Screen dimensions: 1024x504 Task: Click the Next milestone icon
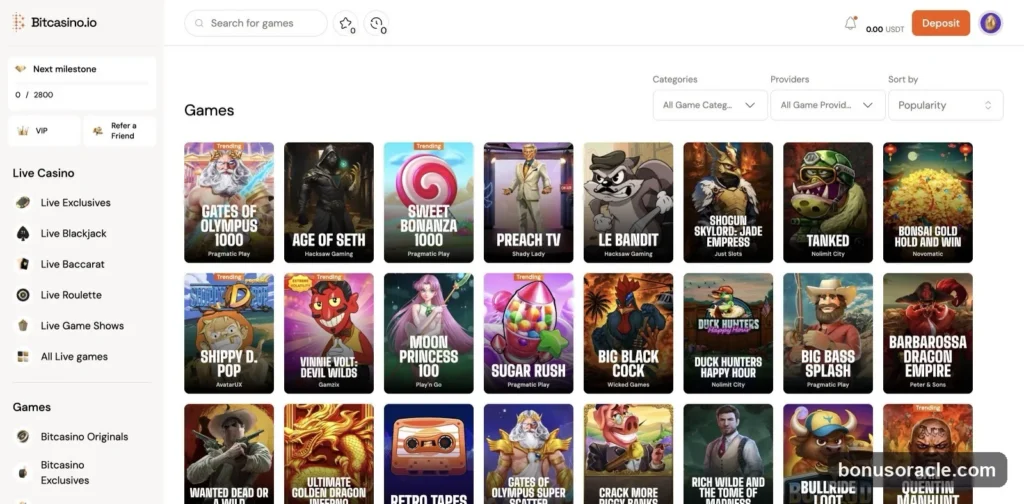21,69
